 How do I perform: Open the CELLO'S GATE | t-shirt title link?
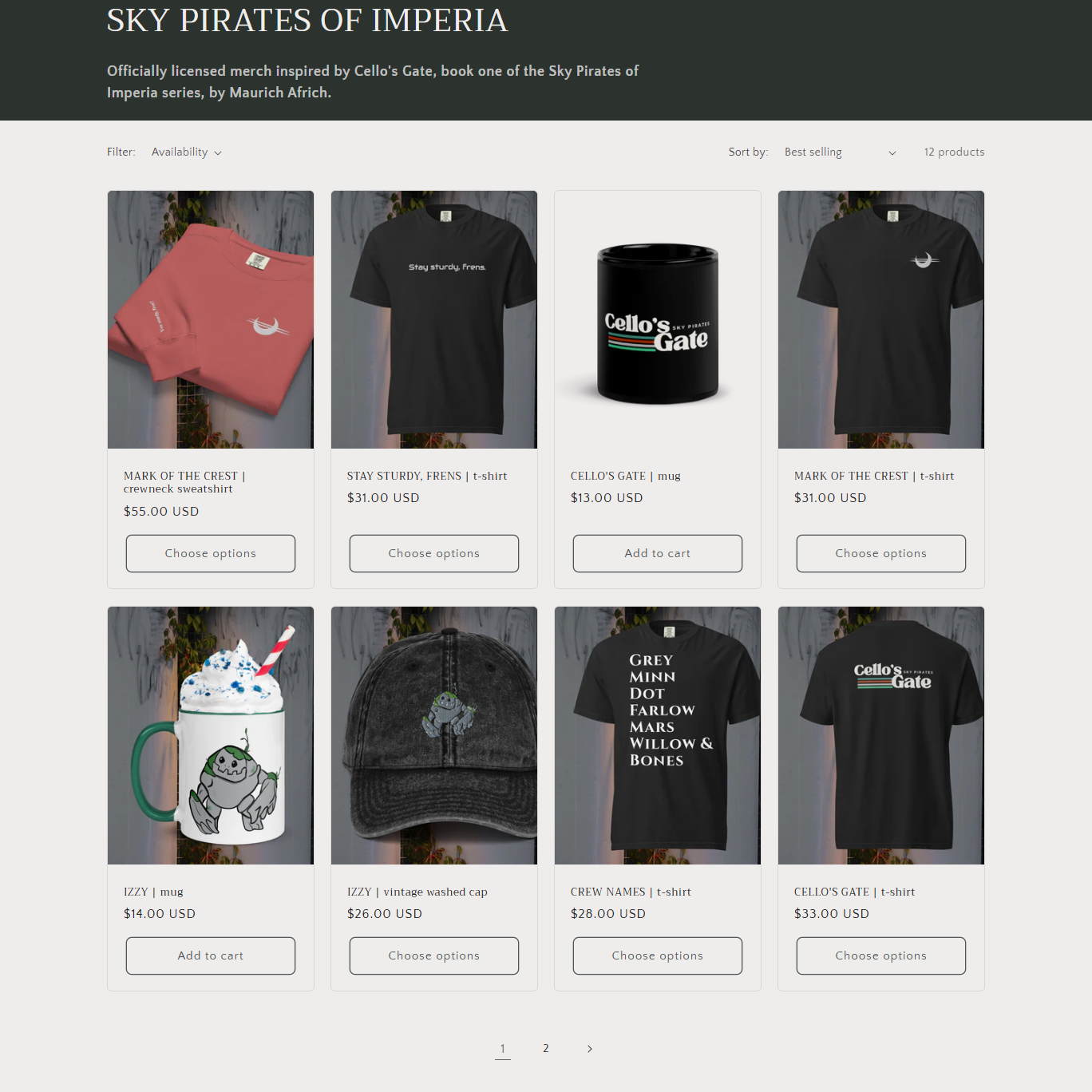tap(854, 892)
